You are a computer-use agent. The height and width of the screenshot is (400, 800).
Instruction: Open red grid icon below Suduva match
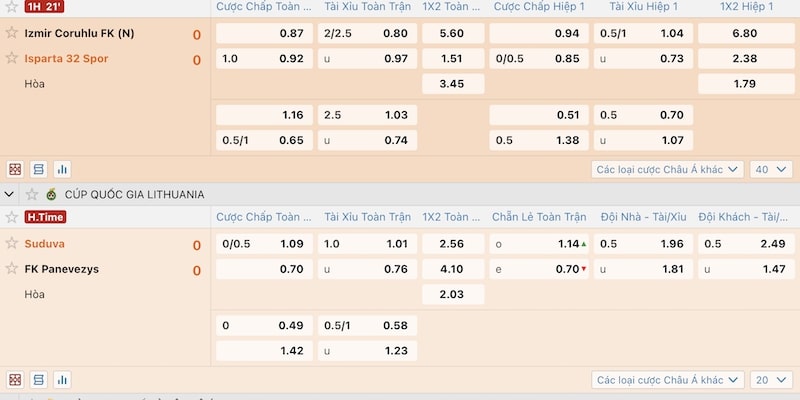[15, 380]
